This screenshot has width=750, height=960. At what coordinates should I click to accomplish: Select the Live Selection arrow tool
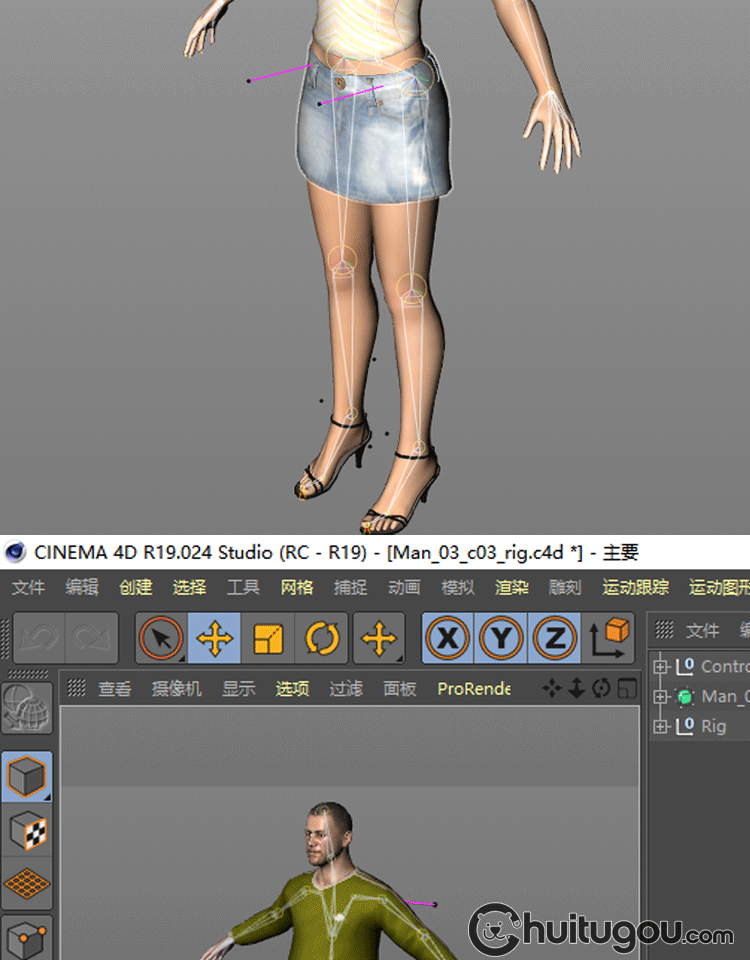pos(161,638)
